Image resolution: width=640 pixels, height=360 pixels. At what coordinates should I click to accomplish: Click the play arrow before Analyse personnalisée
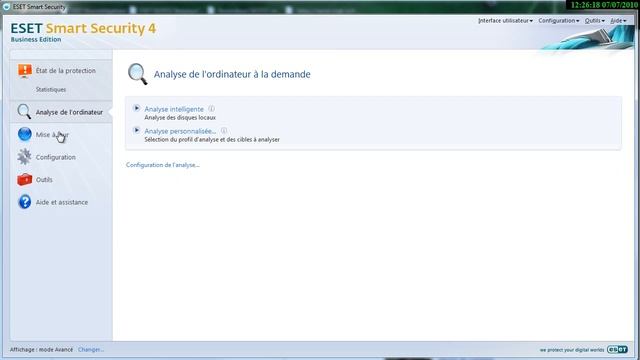tap(137, 130)
